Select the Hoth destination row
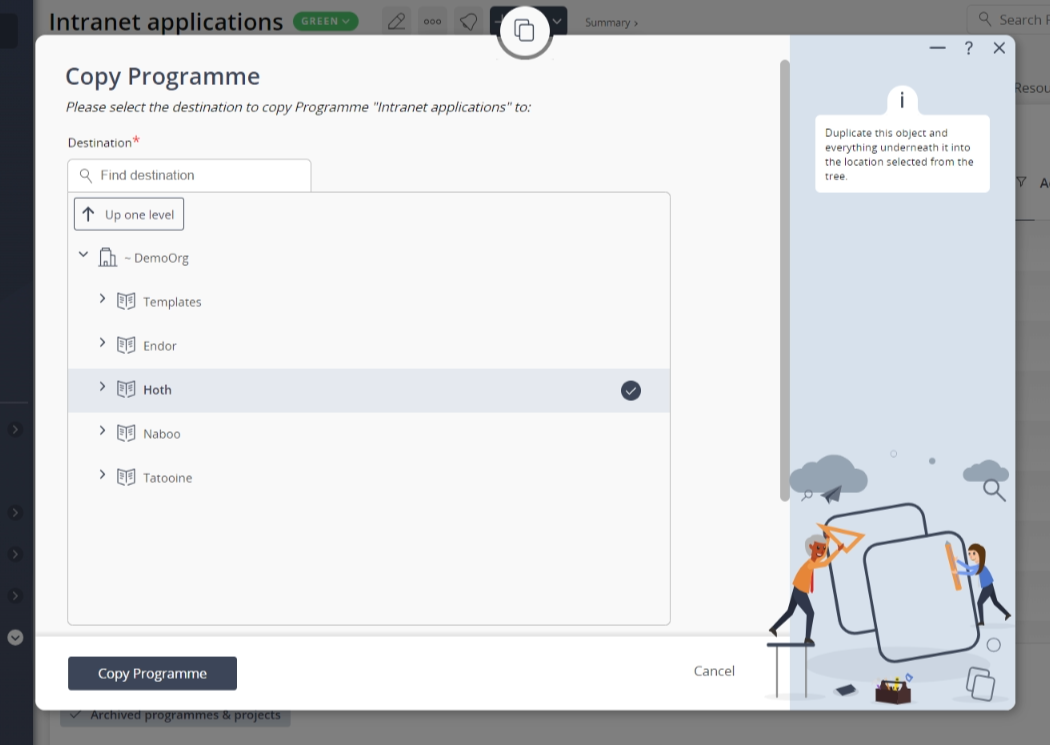The image size is (1050, 745). (369, 390)
